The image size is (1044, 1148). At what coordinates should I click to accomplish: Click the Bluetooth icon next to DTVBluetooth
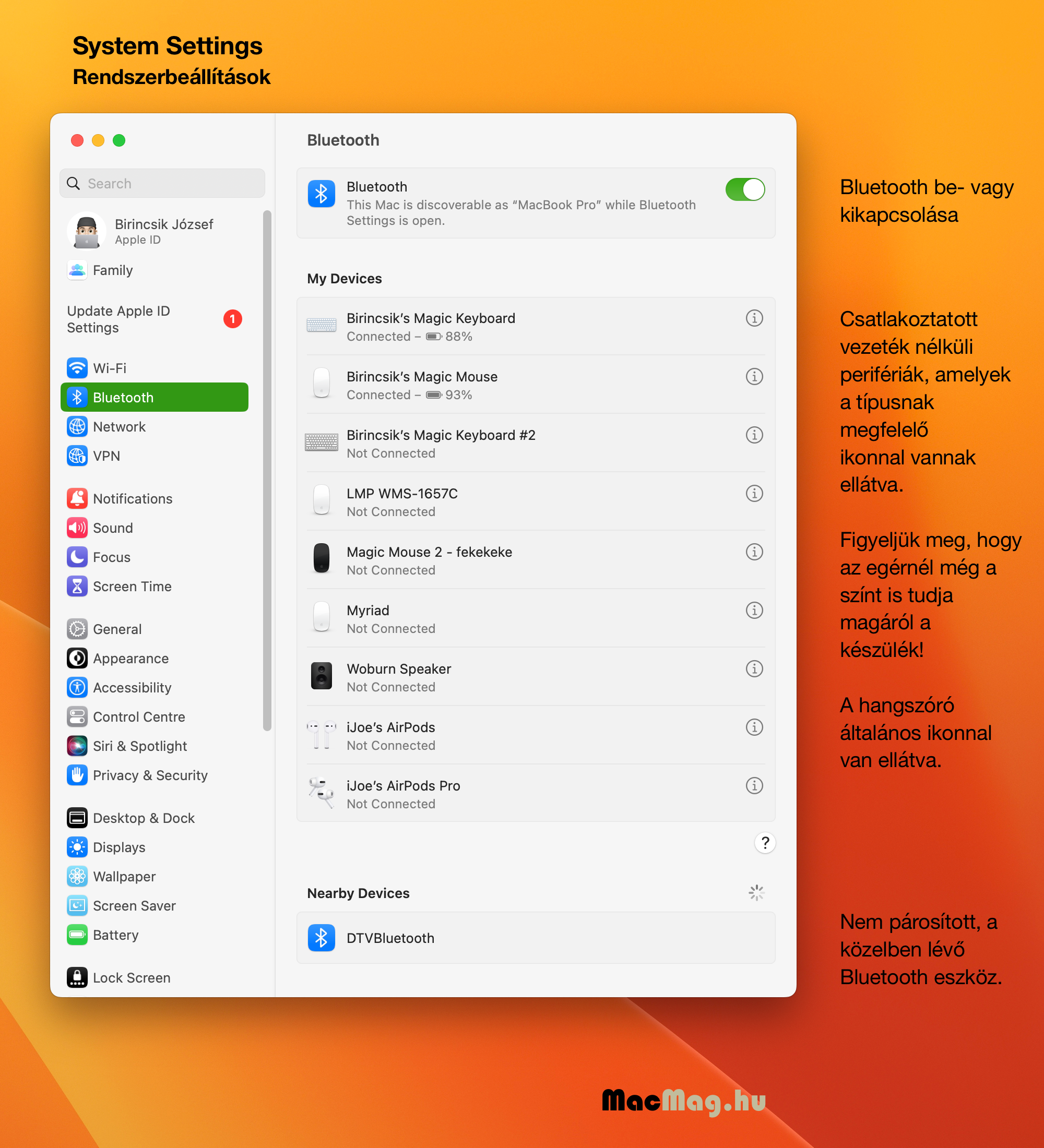click(321, 938)
